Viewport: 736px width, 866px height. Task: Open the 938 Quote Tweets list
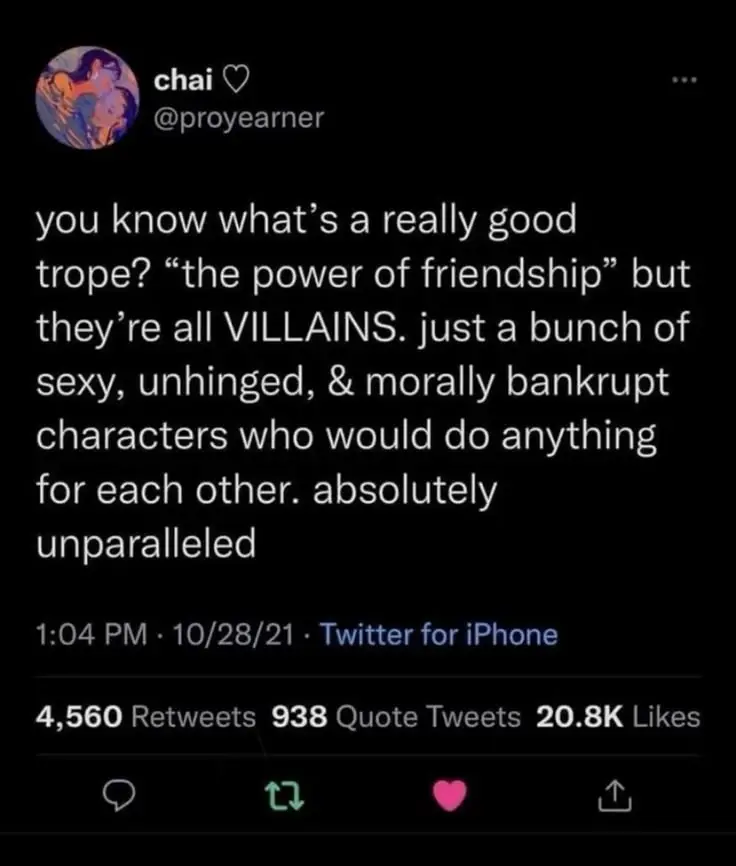point(396,716)
